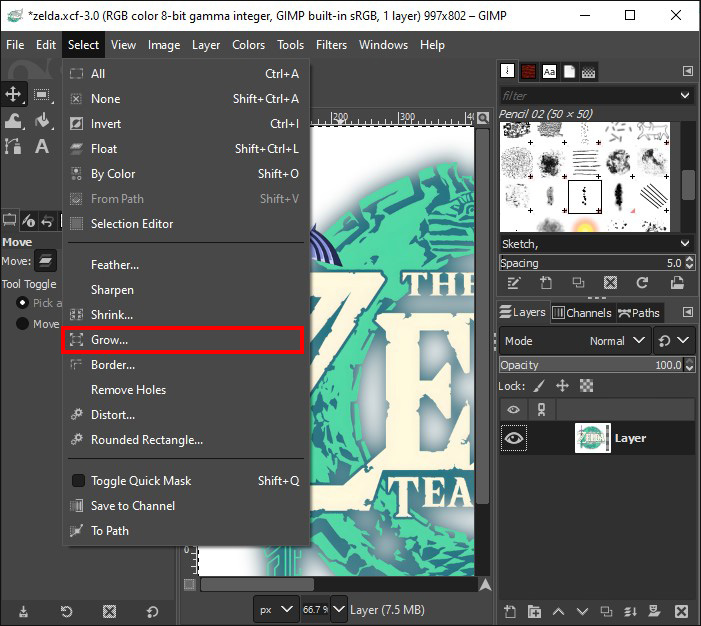Reset tool options to defaults
This screenshot has width=701, height=626.
pyautogui.click(x=152, y=611)
